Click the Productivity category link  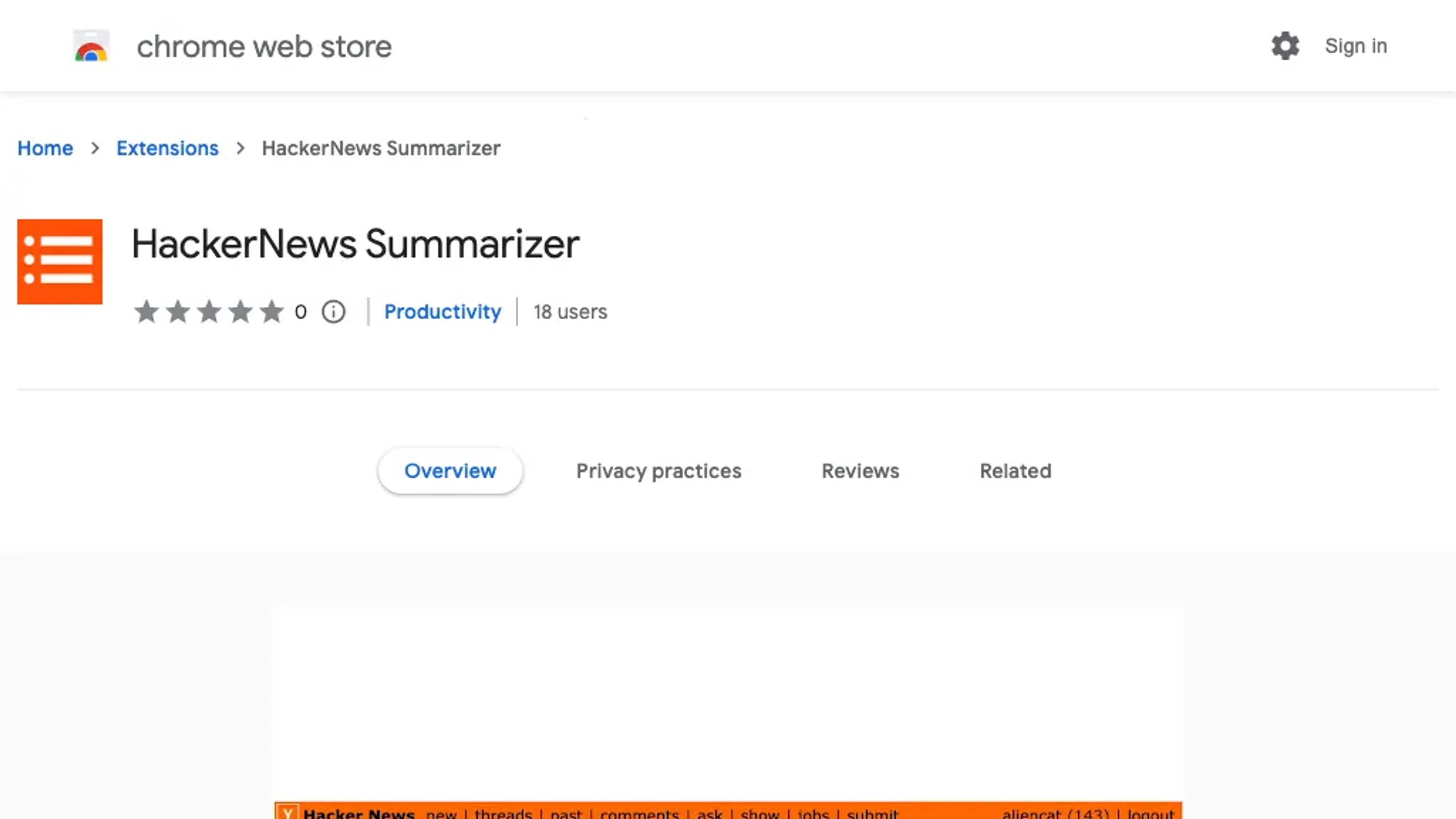click(442, 311)
